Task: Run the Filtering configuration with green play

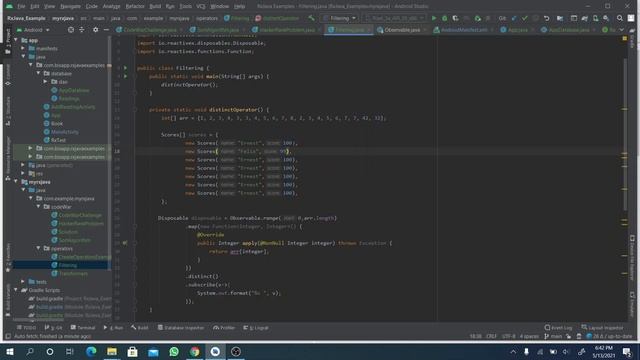Action: click(434, 18)
